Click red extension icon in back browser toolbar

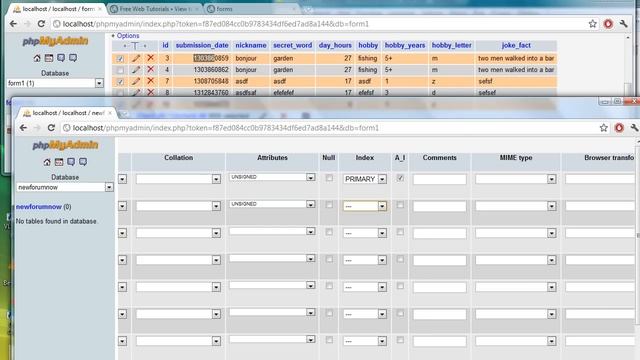point(608,24)
